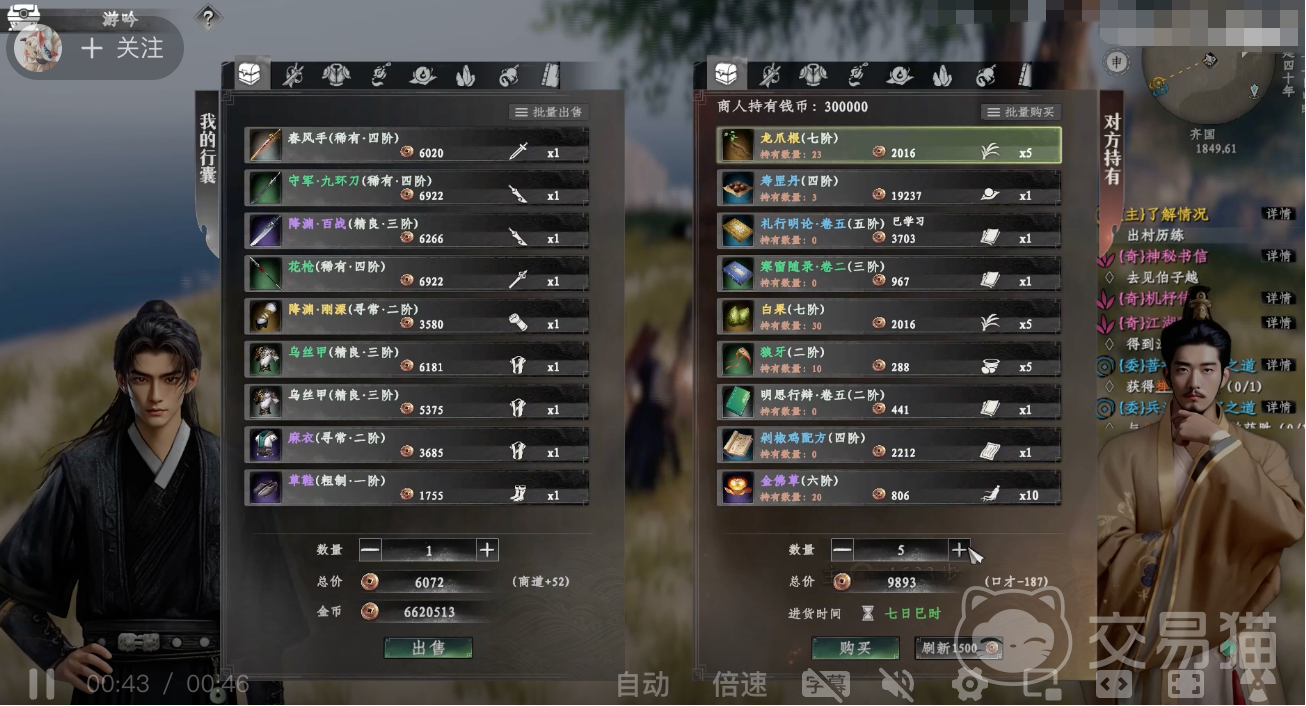Enter fullscreen video mode
The image size is (1306, 706).
tap(1186, 684)
